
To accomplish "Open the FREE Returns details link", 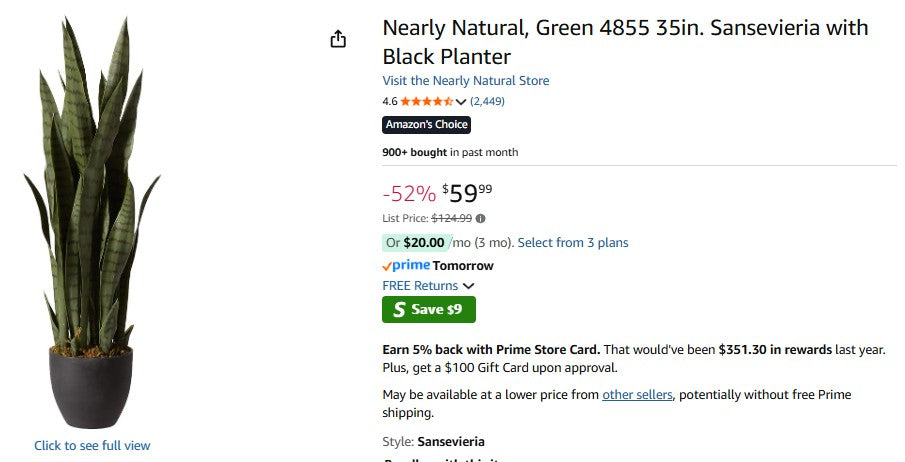I will click(420, 286).
